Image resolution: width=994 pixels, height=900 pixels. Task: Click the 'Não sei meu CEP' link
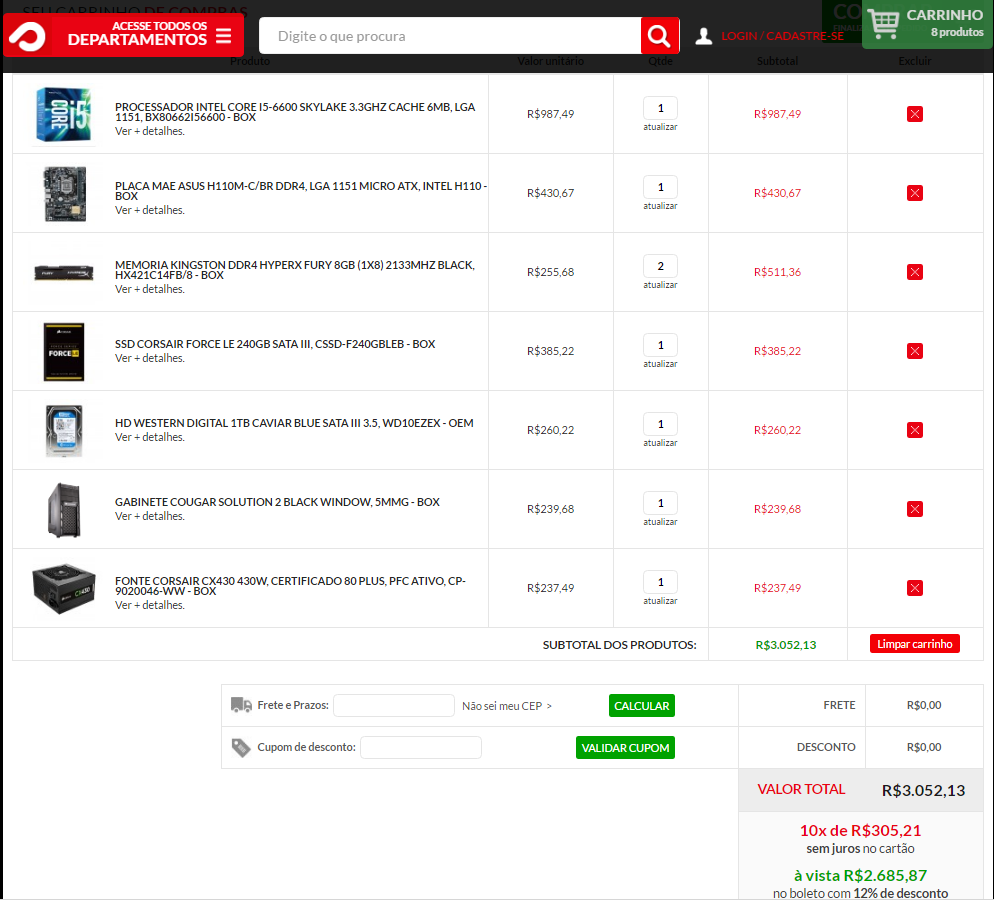point(507,706)
